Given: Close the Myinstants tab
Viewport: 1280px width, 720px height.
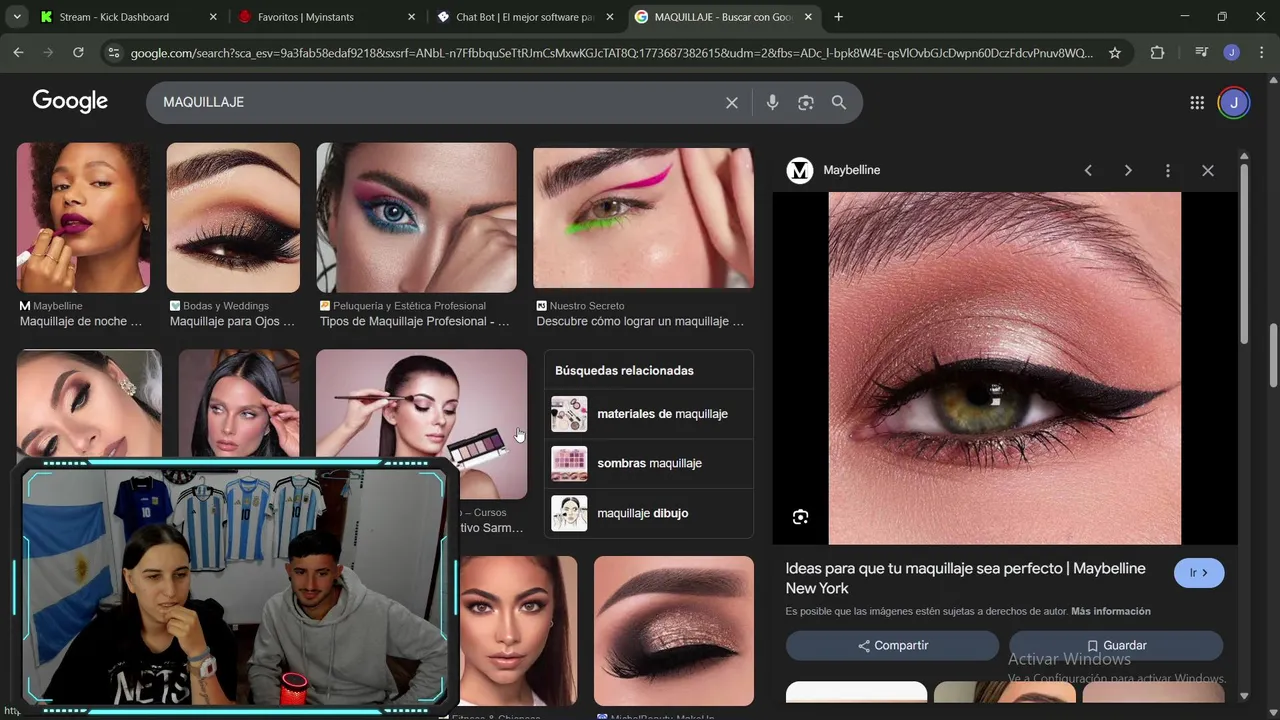Looking at the screenshot, I should (411, 17).
